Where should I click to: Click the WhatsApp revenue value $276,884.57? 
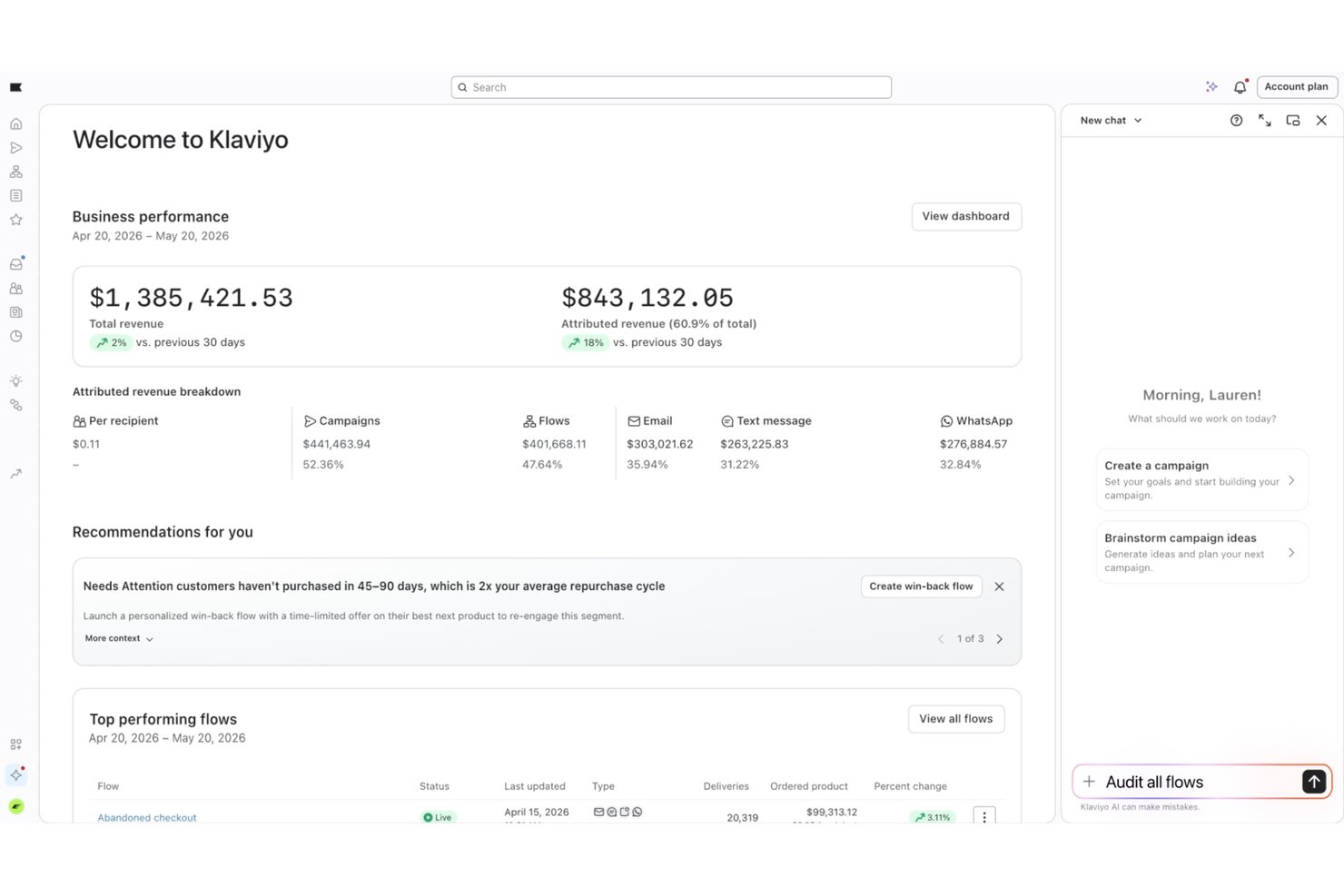click(973, 444)
